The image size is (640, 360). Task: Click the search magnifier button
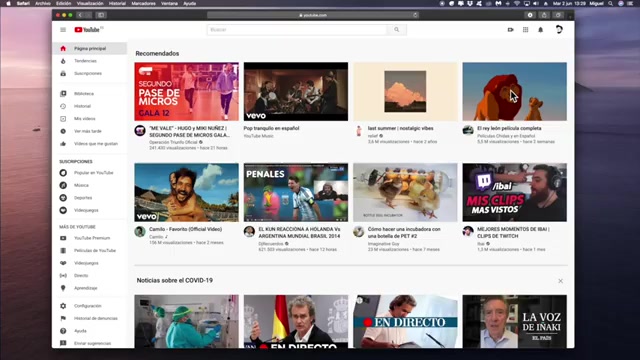[x=396, y=30]
